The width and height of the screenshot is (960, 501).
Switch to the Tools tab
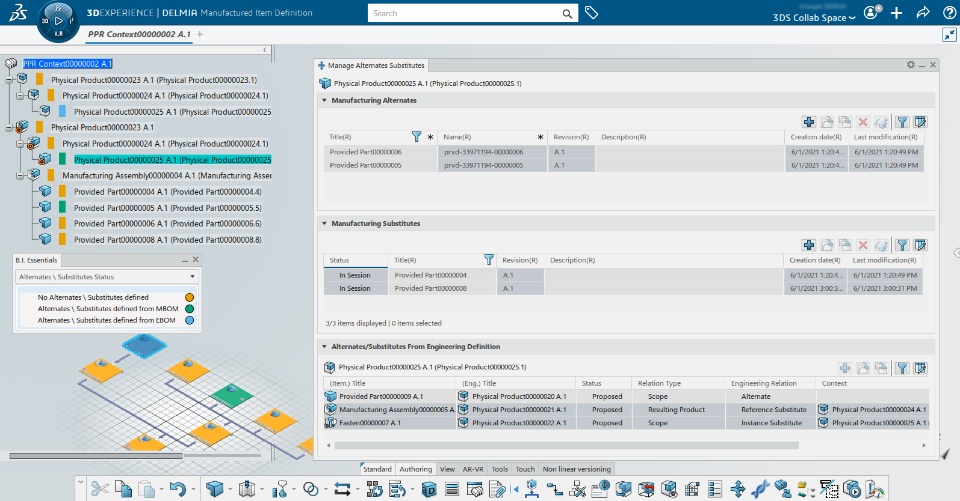pos(500,469)
